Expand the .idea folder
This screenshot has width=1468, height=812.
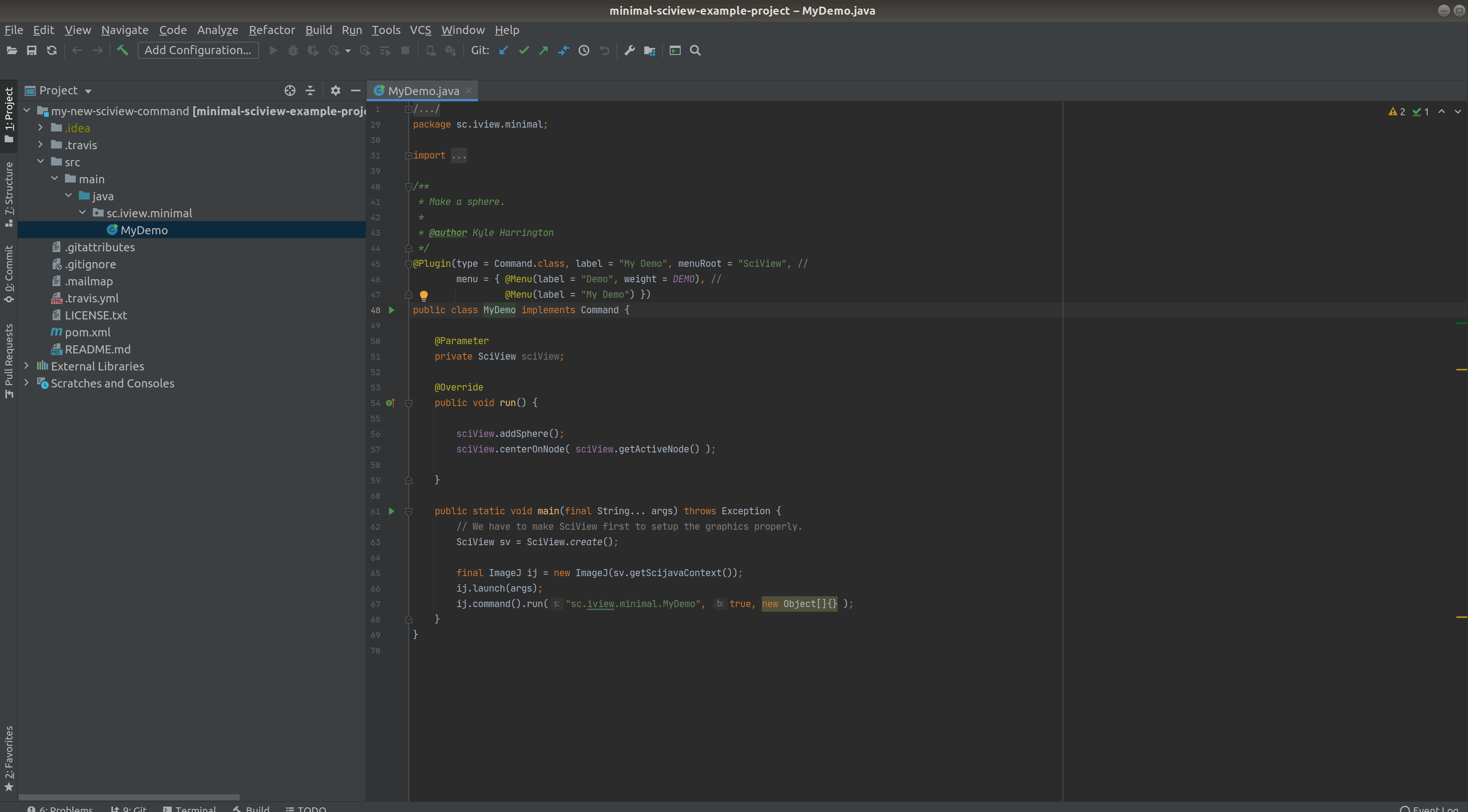tap(41, 128)
